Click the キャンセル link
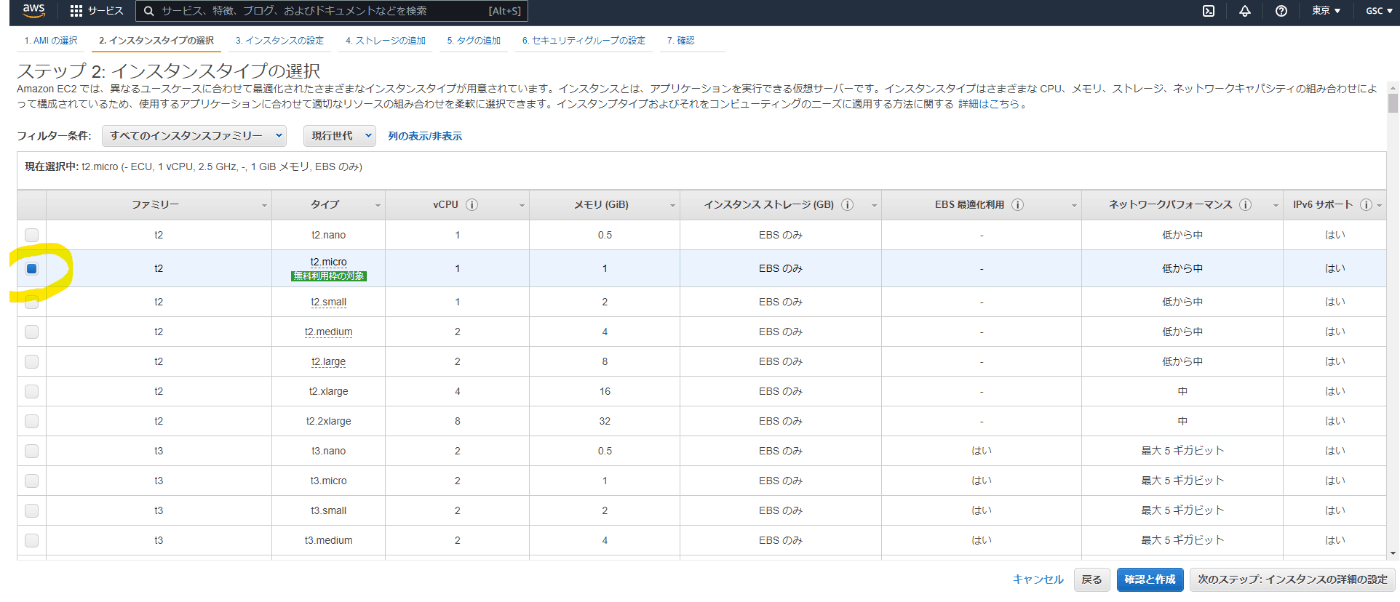1400x602 pixels. pos(1038,580)
